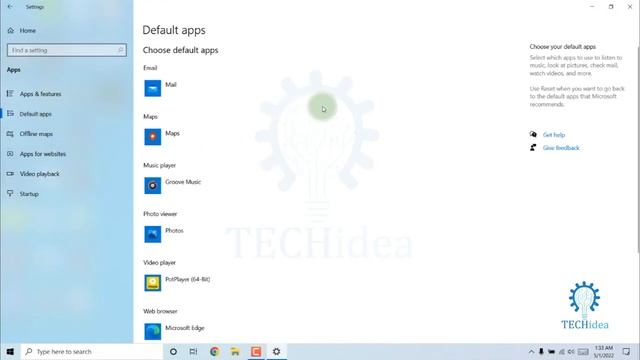Select Default apps in the sidebar
The height and width of the screenshot is (360, 640).
click(36, 114)
